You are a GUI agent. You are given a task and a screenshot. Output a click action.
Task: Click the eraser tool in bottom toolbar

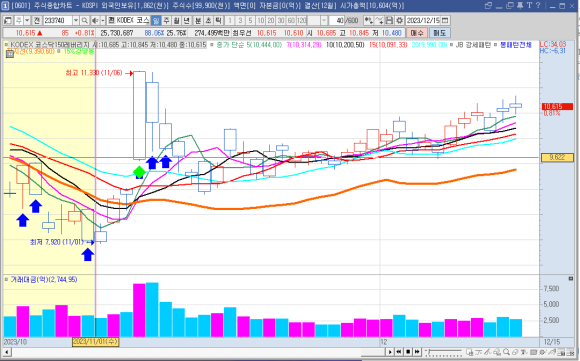click(515, 352)
